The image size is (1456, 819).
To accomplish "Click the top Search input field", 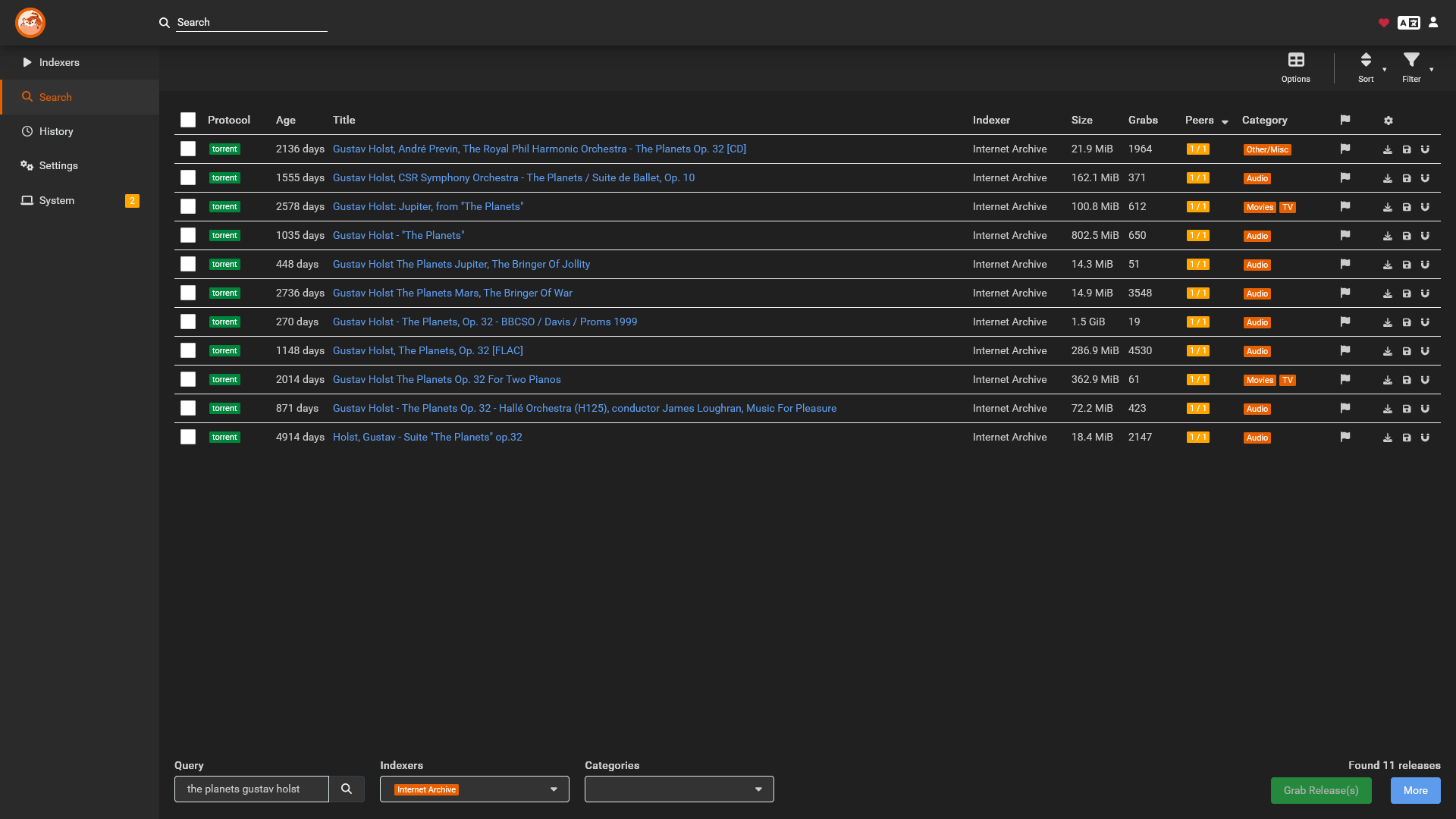I will click(252, 23).
